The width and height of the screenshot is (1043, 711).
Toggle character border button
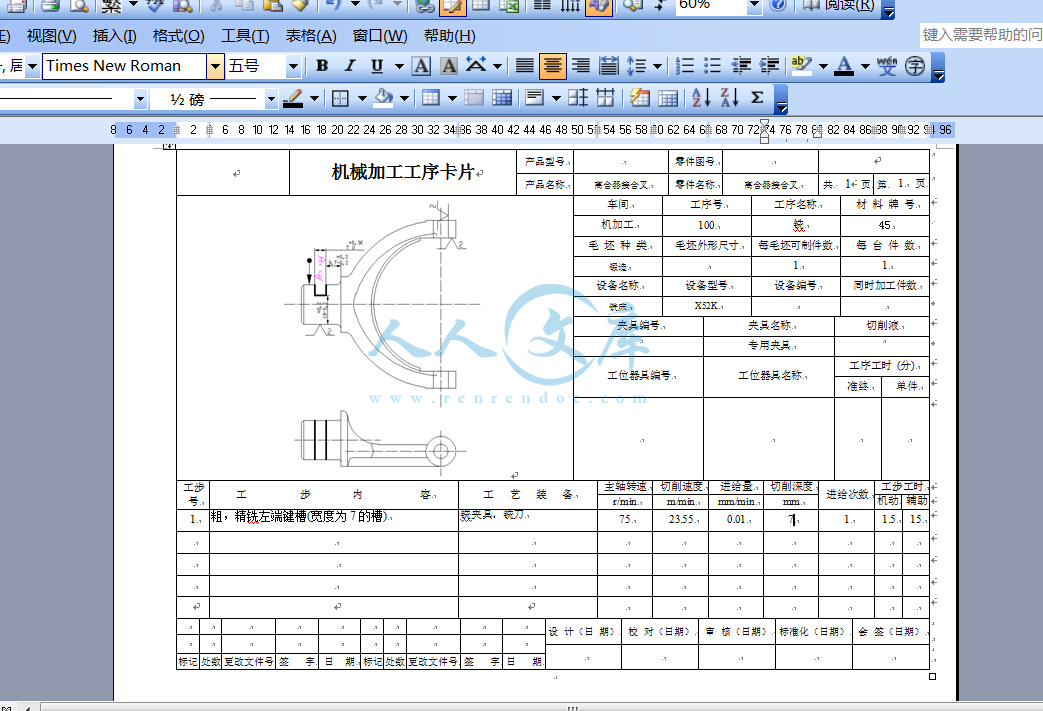pos(421,66)
